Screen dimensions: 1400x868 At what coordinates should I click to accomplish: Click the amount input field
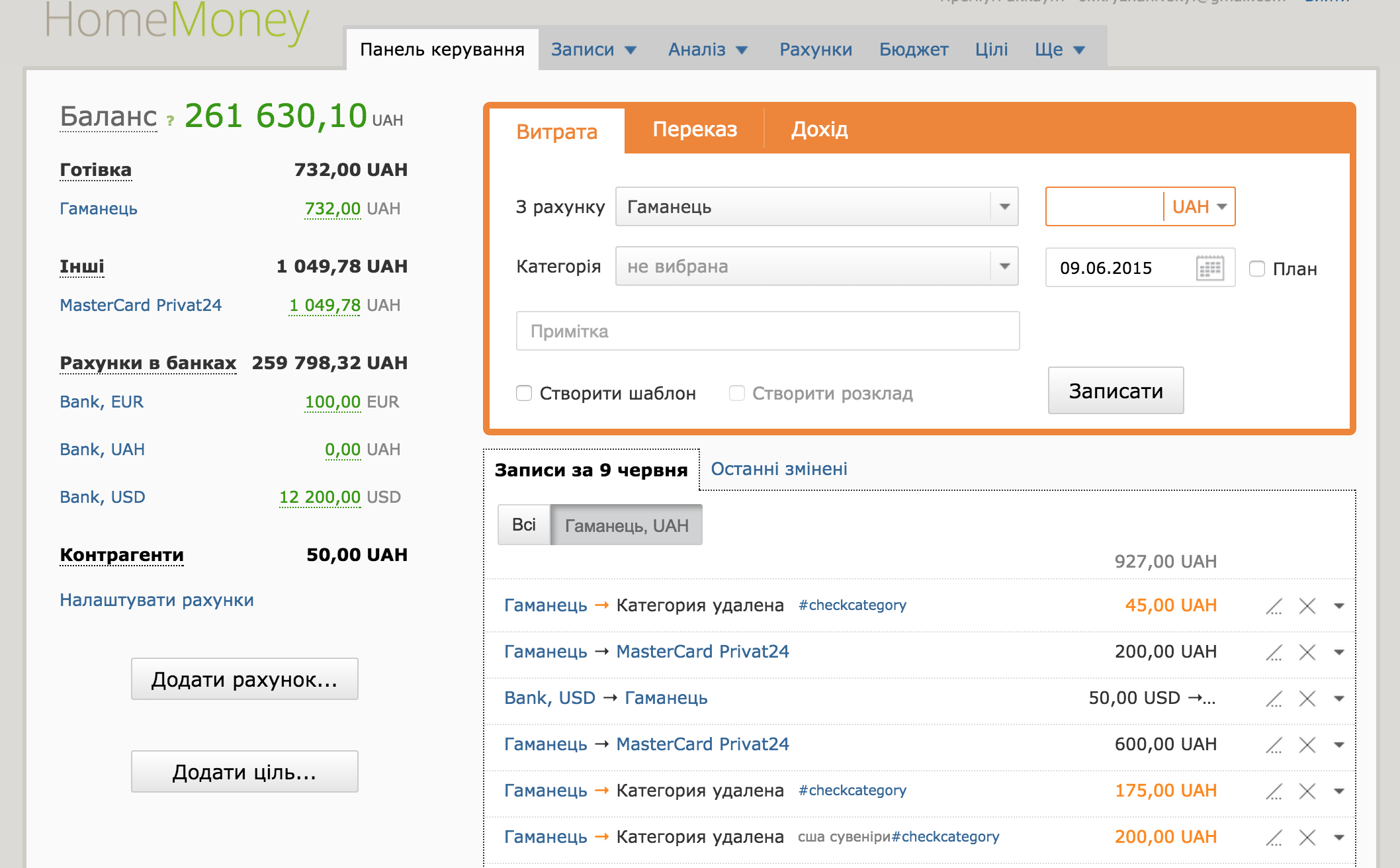pos(1104,206)
